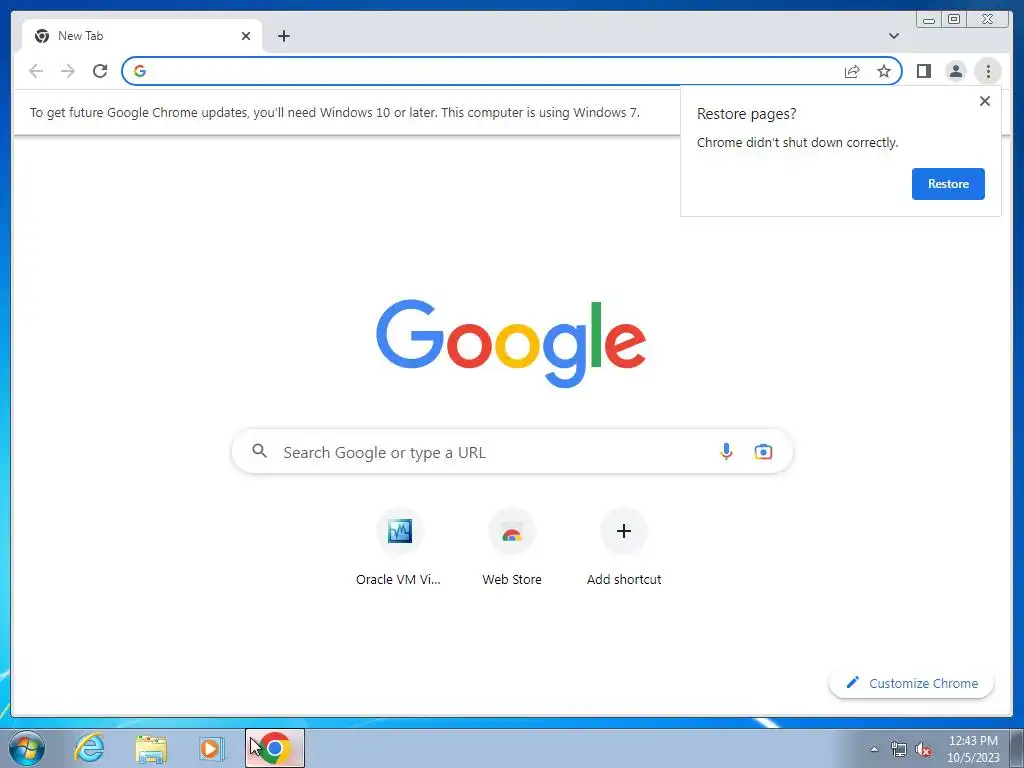This screenshot has height=768, width=1024.
Task: Click the browser back arrow
Action: point(36,71)
